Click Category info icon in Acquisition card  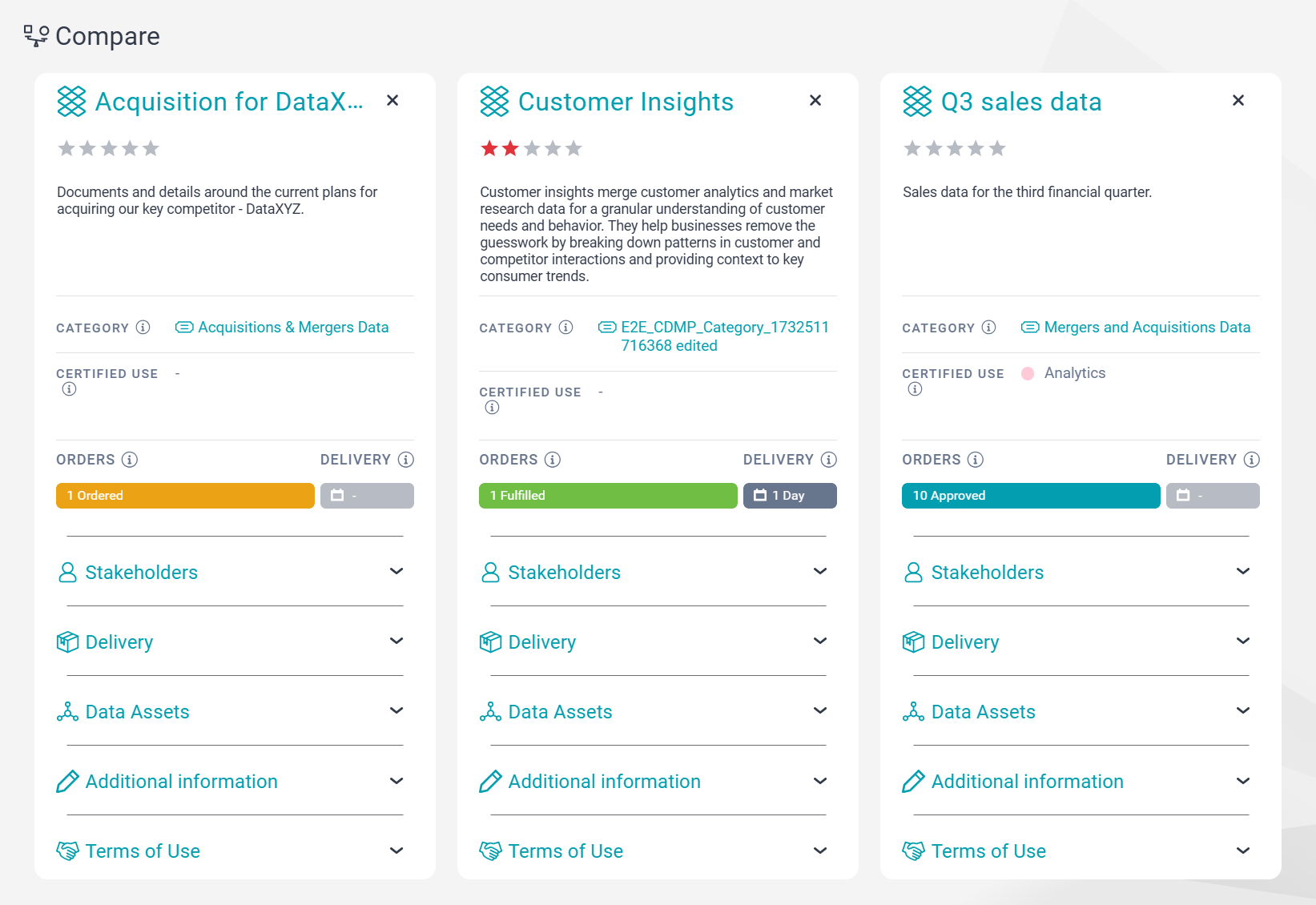pos(143,327)
